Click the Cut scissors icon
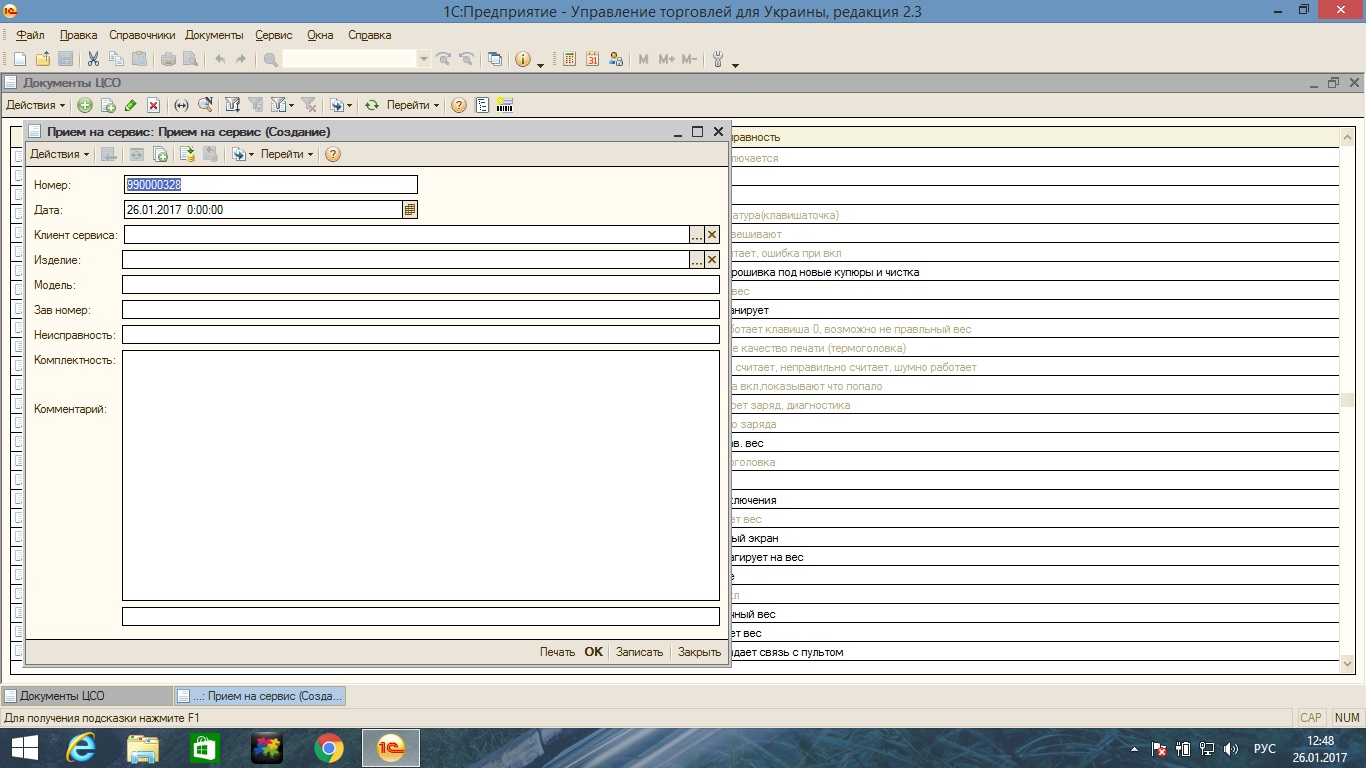Image resolution: width=1366 pixels, height=768 pixels. pyautogui.click(x=93, y=60)
